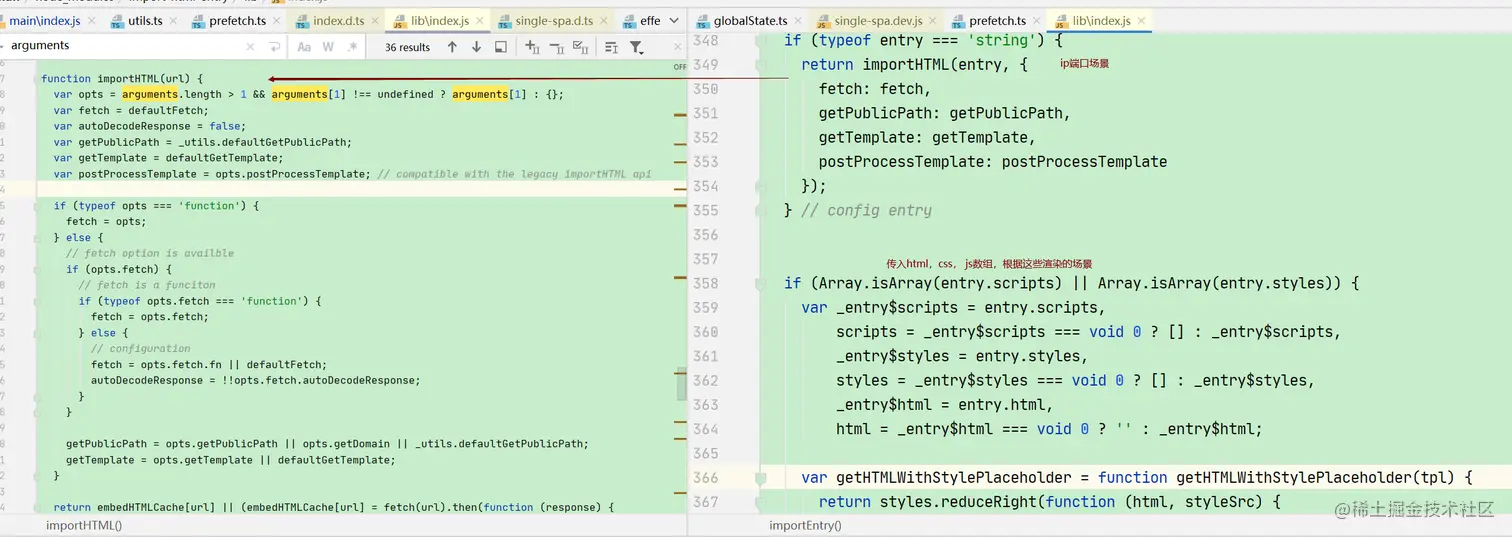Click 'getPublicPath: getPublicPath,' line
Image resolution: width=1512 pixels, height=537 pixels.
pos(945,113)
